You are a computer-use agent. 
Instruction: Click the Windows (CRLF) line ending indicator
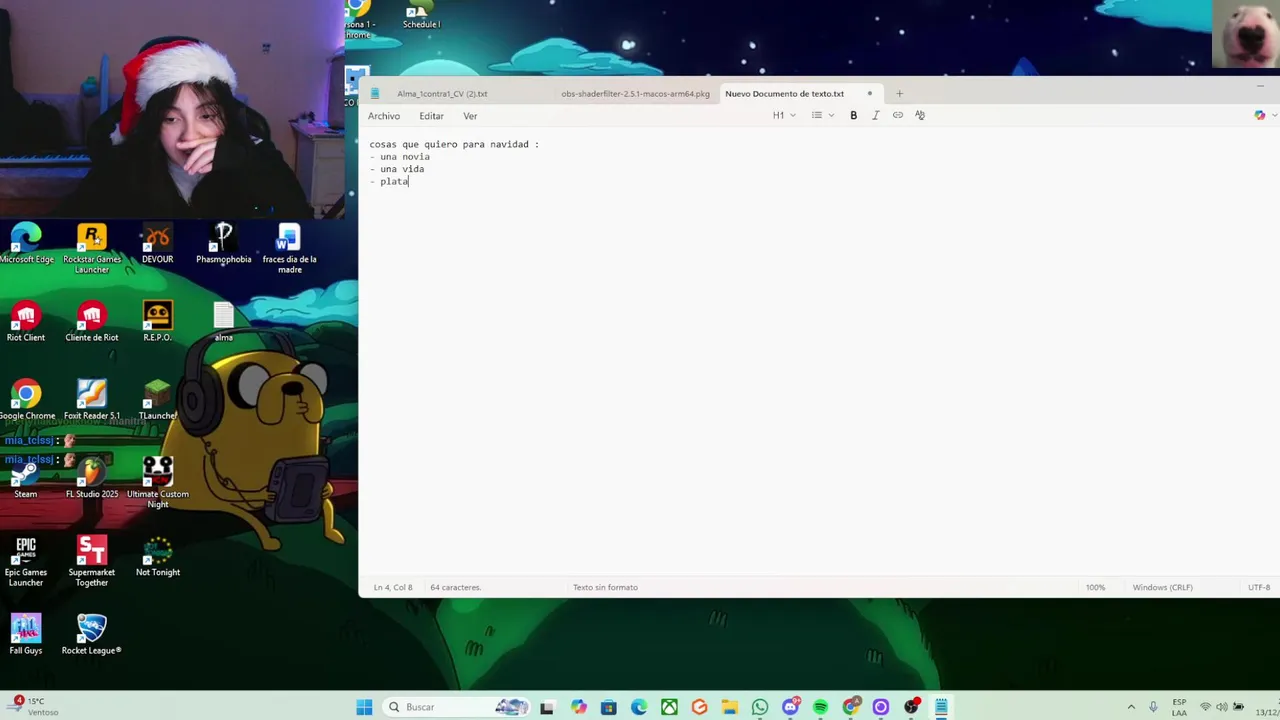1162,587
